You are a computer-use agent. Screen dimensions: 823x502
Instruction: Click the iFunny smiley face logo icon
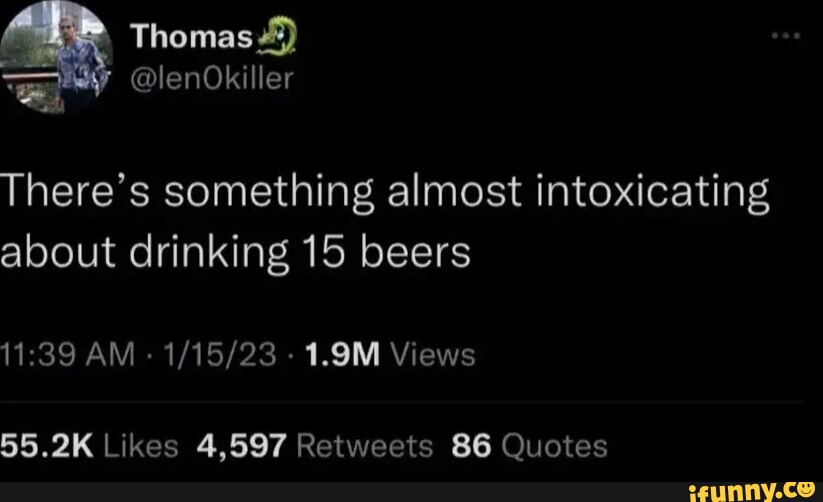coord(806,490)
